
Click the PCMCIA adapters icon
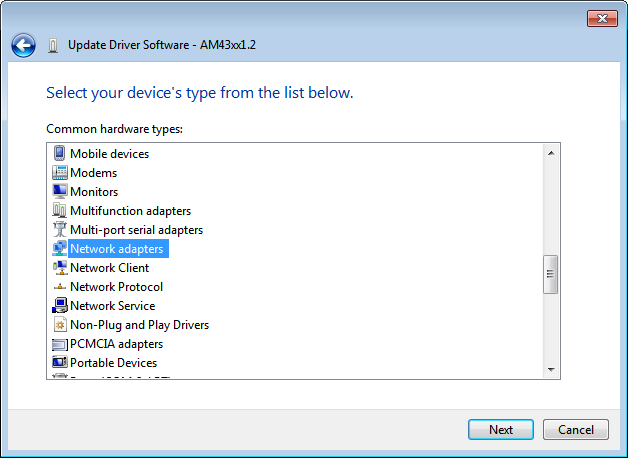pos(59,344)
